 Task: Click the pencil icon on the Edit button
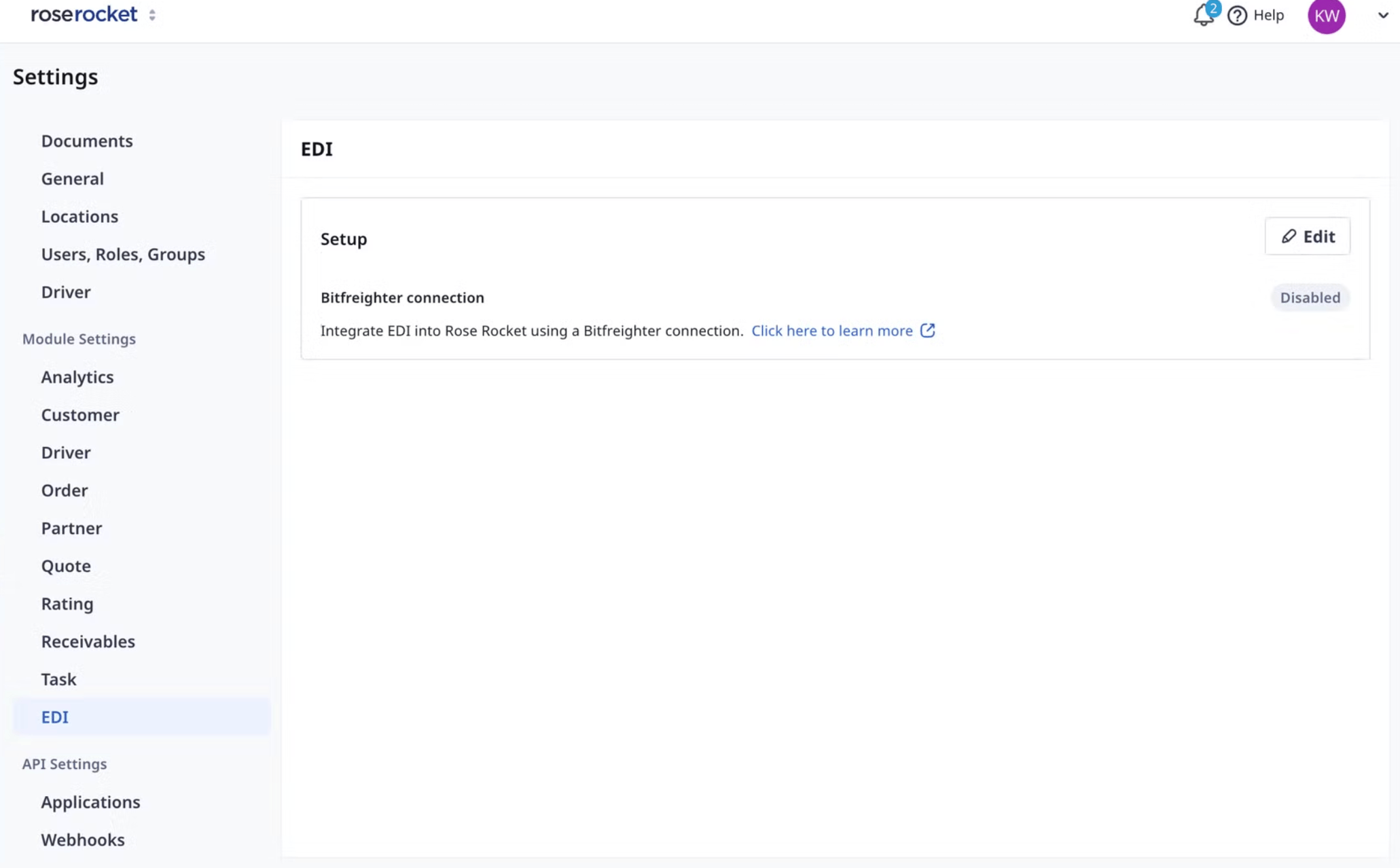coord(1289,236)
